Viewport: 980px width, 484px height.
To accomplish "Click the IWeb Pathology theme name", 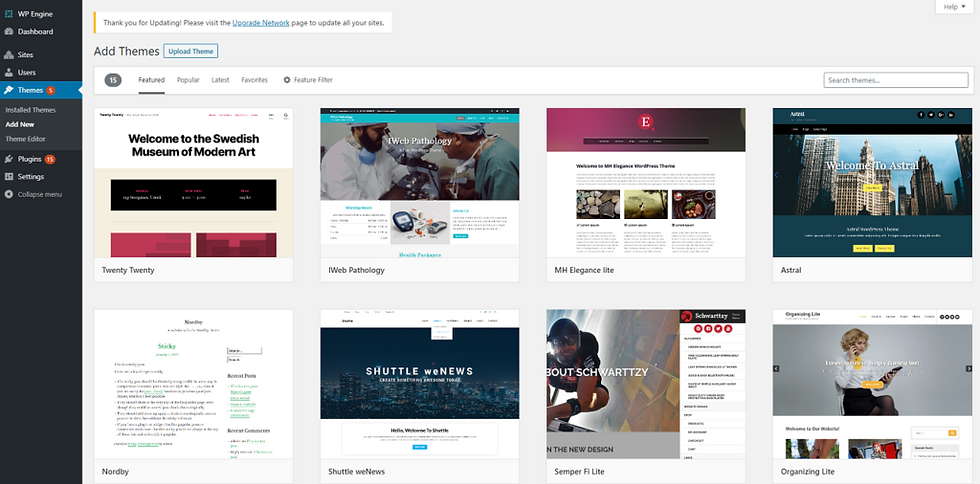I will 356,270.
